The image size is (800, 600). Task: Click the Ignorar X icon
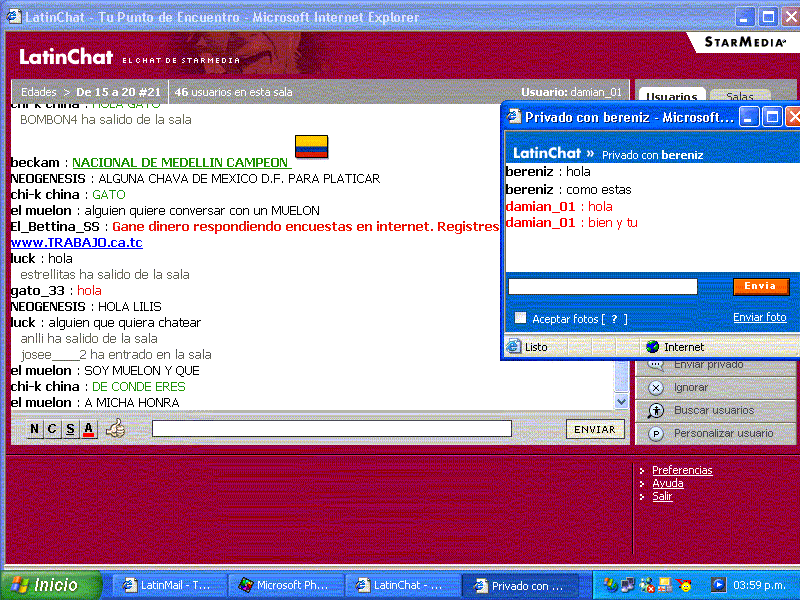[x=656, y=388]
